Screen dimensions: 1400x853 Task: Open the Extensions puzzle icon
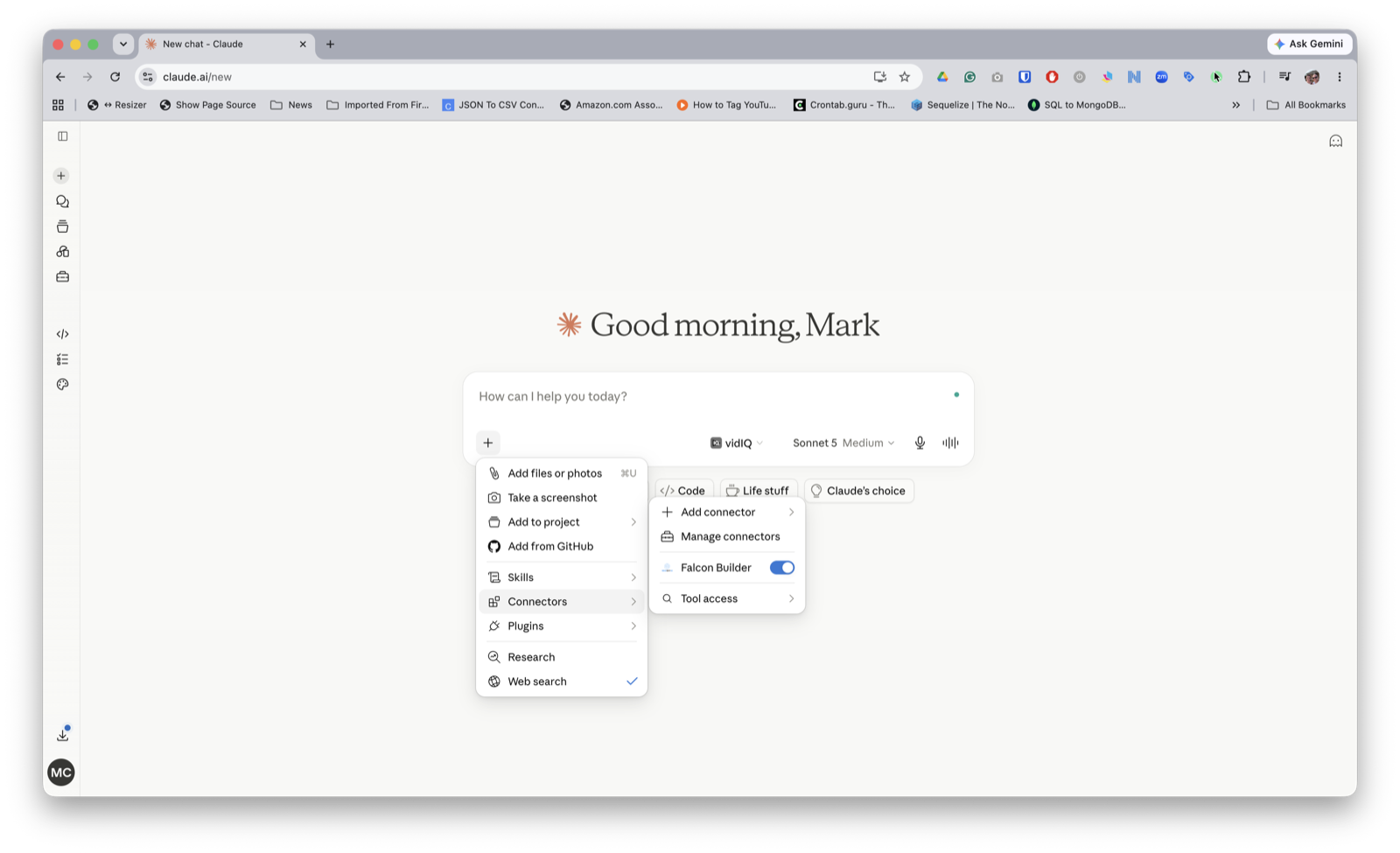click(x=1243, y=77)
